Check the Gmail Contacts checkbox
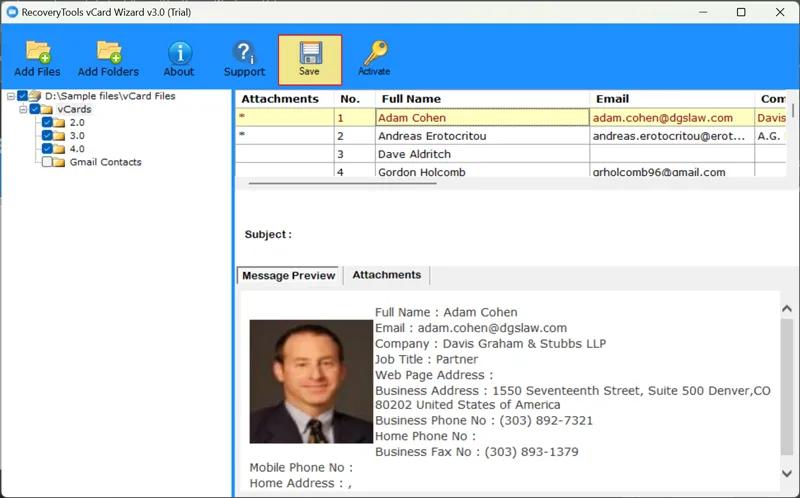The width and height of the screenshot is (800, 498). click(47, 162)
